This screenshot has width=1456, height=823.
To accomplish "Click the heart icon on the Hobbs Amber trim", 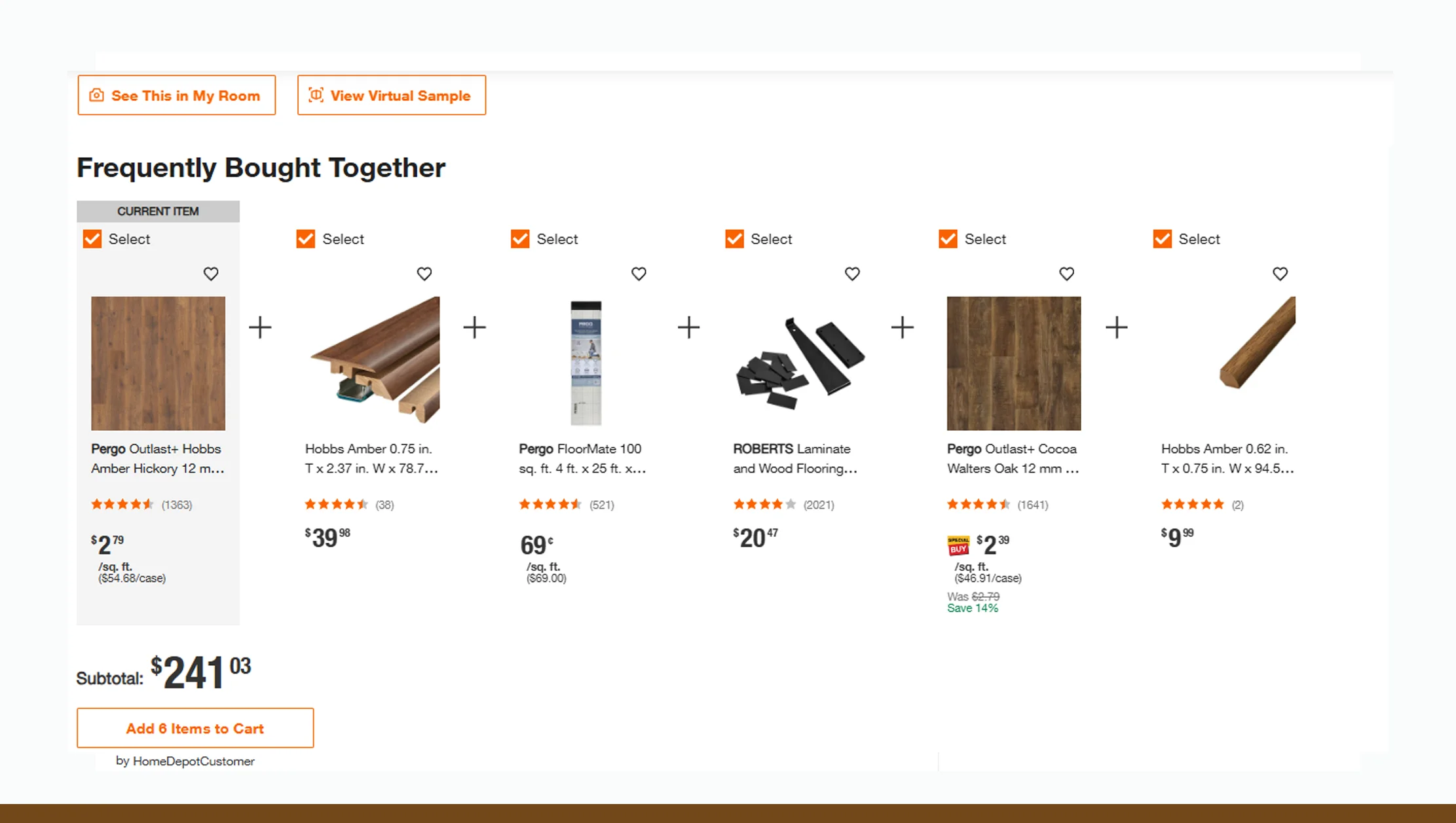I will 424,274.
